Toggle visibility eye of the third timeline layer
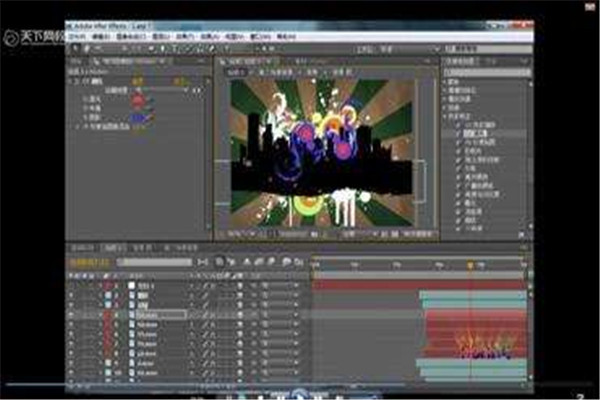Screen dimensions: 600x400 (x=71, y=305)
